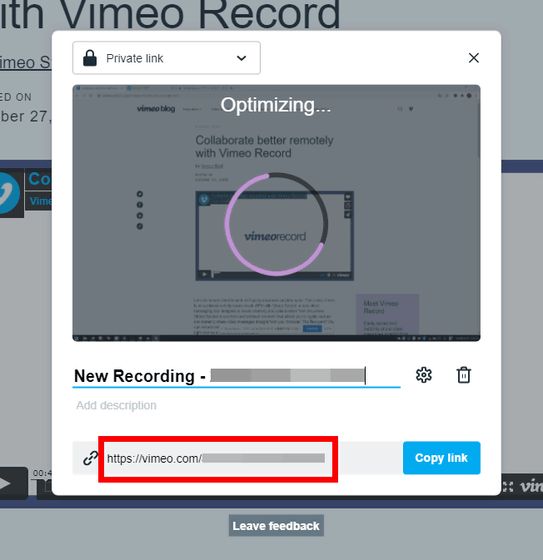Play the background video with the play button
Image resolution: width=543 pixels, height=560 pixels.
click(13, 483)
